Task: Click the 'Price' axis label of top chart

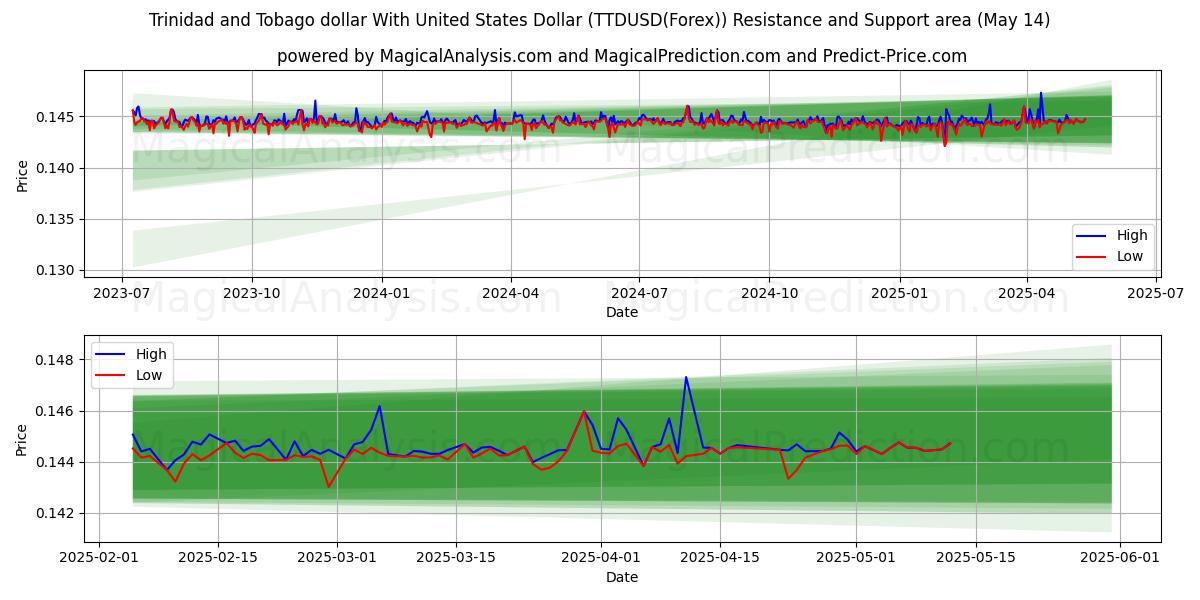Action: (22, 174)
